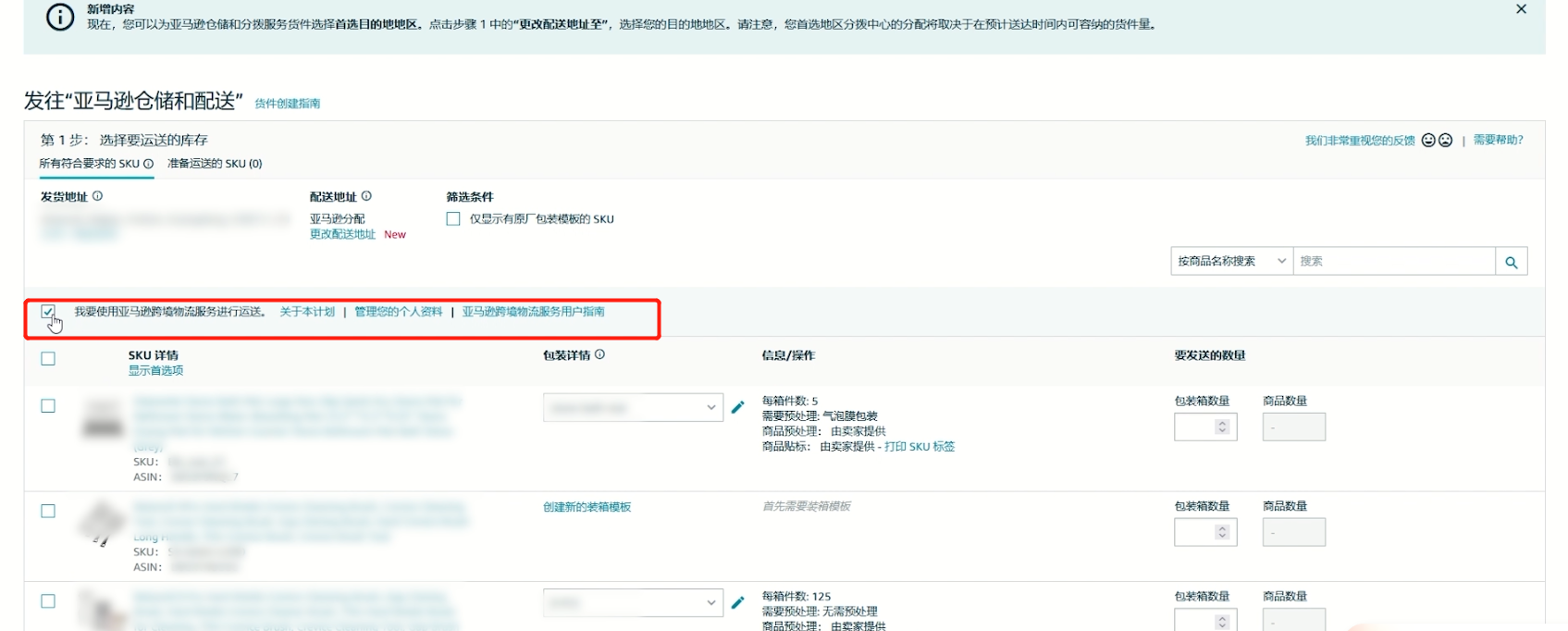Toggle the 我要使用亚马逊跨境物流服务 checkbox
1568x631 pixels.
(48, 312)
